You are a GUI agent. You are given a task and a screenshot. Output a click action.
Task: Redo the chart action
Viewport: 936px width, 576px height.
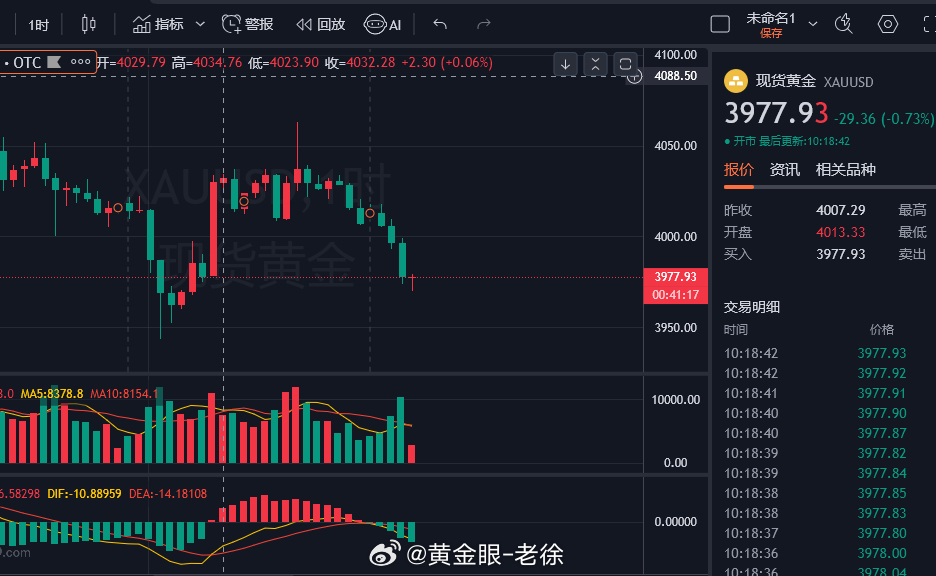pyautogui.click(x=484, y=24)
